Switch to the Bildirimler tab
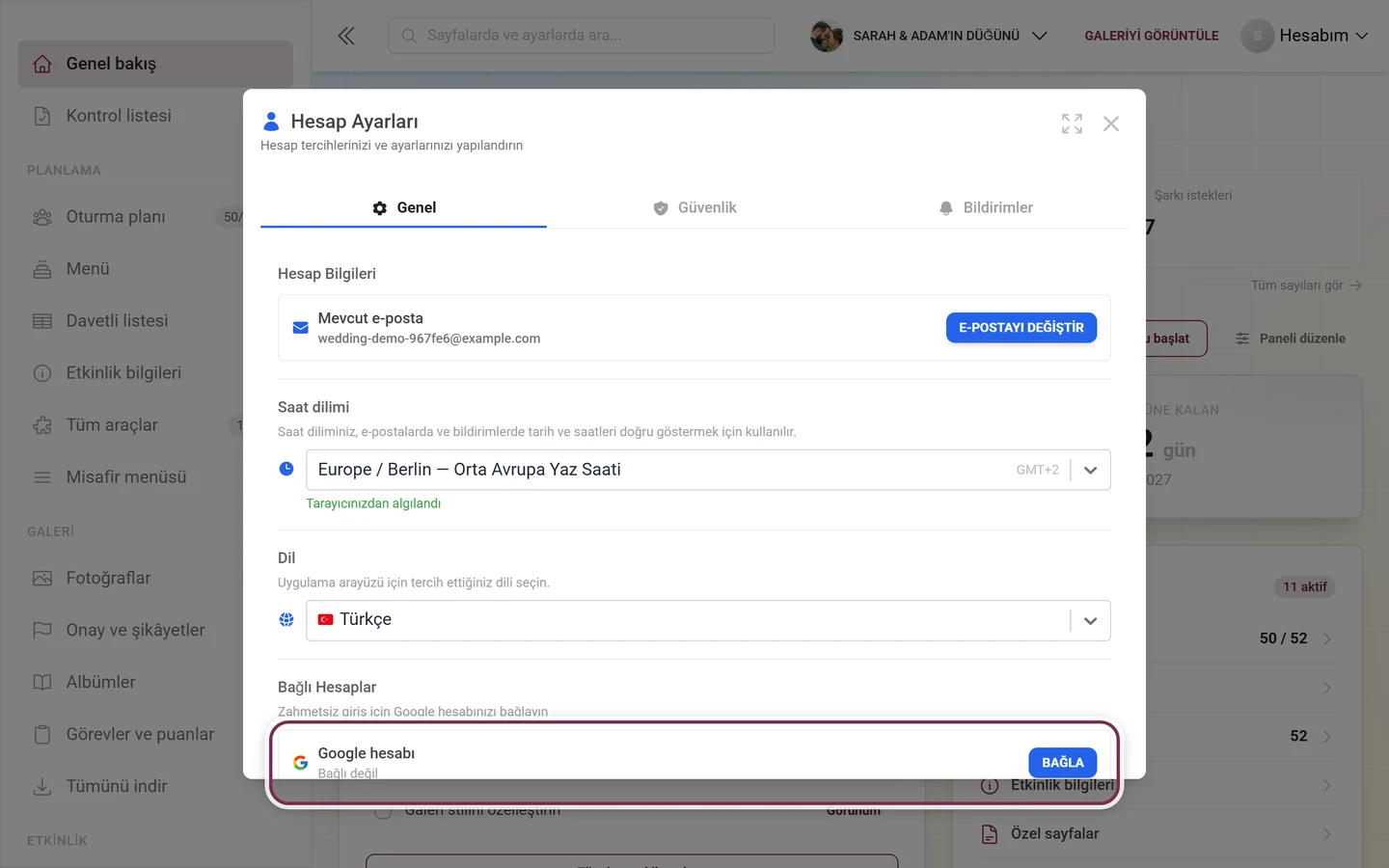This screenshot has height=868, width=1389. coord(985,207)
